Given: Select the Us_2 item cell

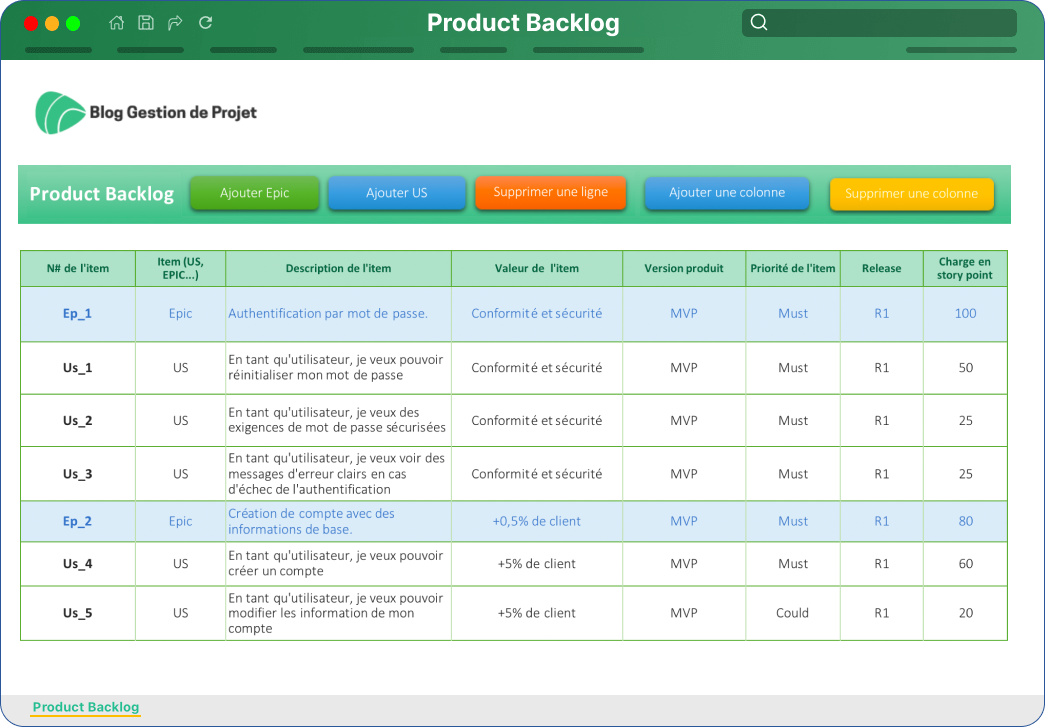Looking at the screenshot, I should click(x=78, y=420).
